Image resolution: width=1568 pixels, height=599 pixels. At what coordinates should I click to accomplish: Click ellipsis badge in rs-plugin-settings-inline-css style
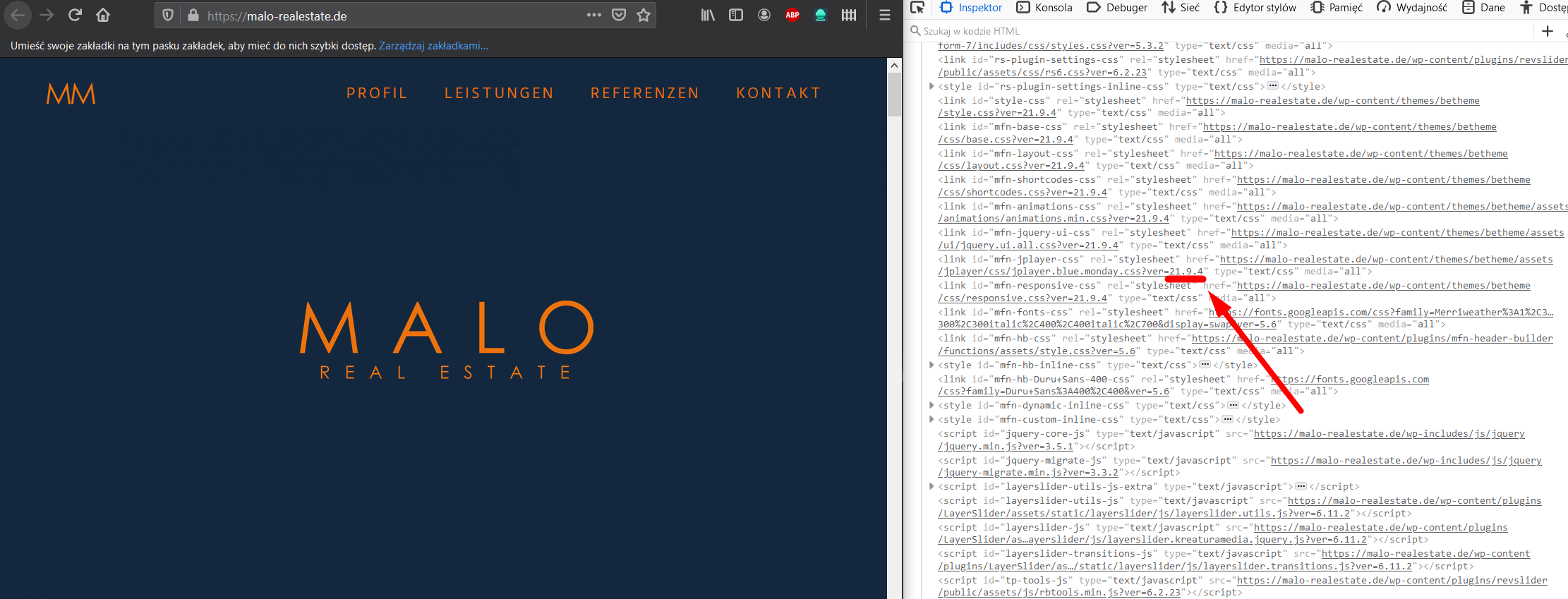tap(1272, 86)
